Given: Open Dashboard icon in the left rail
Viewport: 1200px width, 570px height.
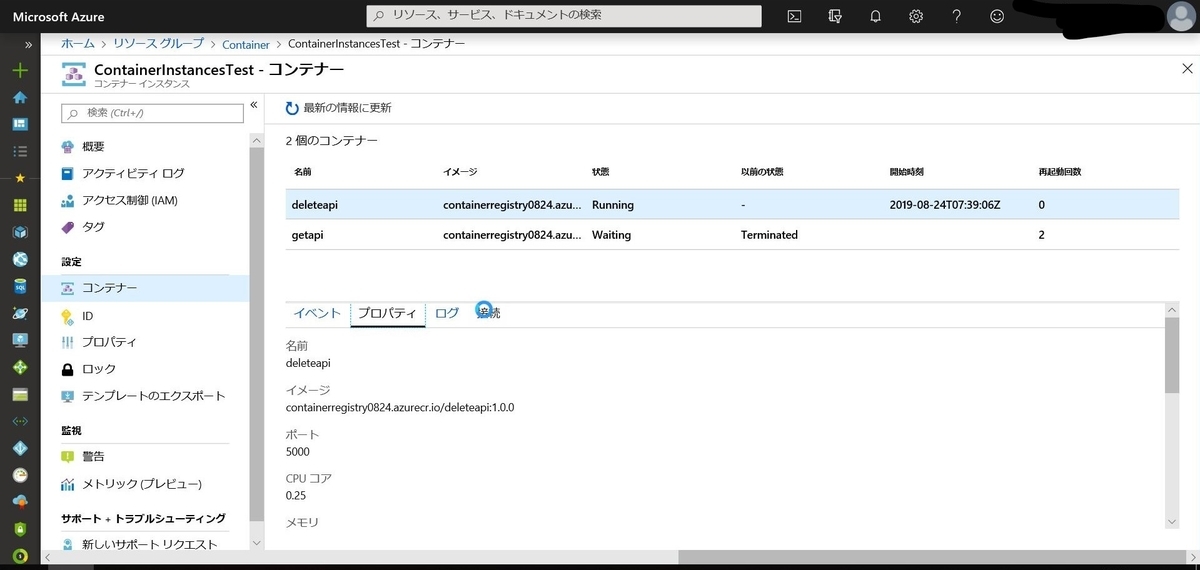Looking at the screenshot, I should 19,125.
